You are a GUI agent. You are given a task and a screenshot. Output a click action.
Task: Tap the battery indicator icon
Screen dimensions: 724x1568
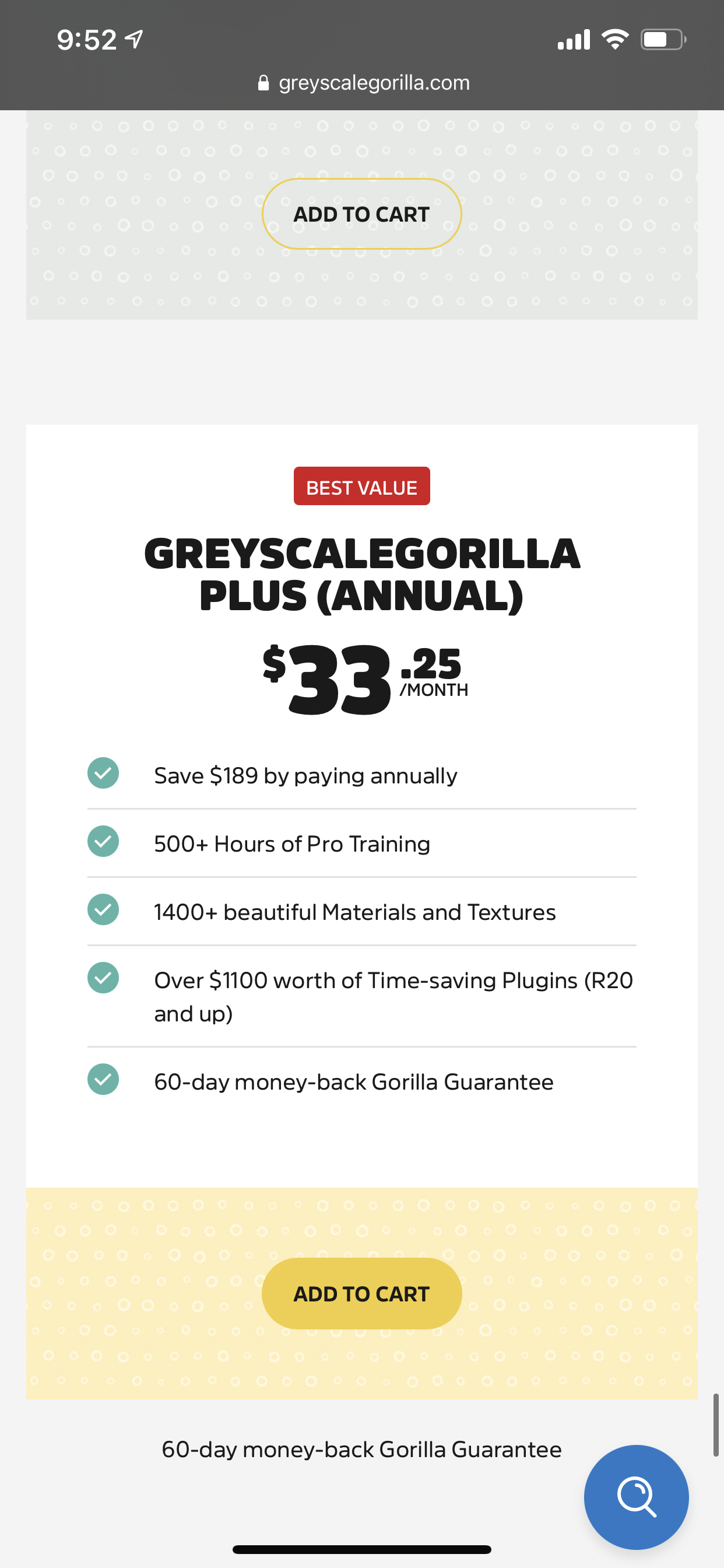point(663,40)
